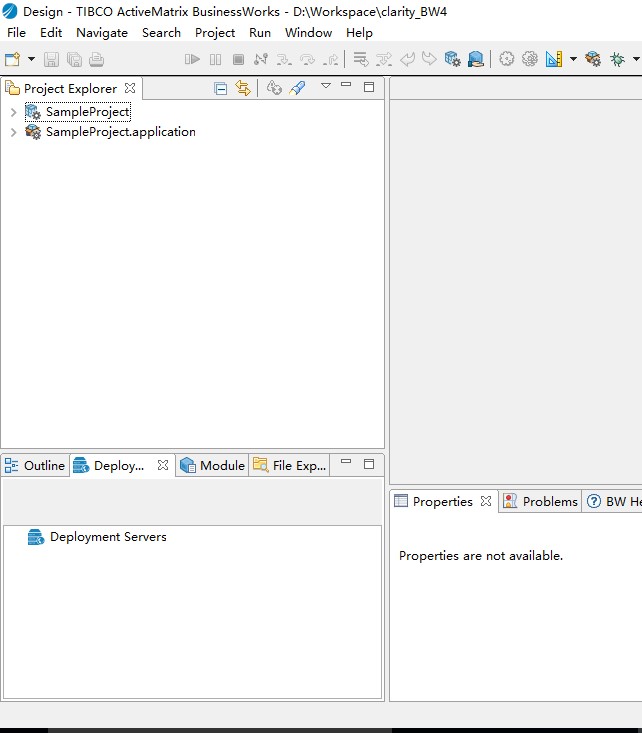This screenshot has height=733, width=642.
Task: Switch to the Module tab
Action: pos(213,466)
